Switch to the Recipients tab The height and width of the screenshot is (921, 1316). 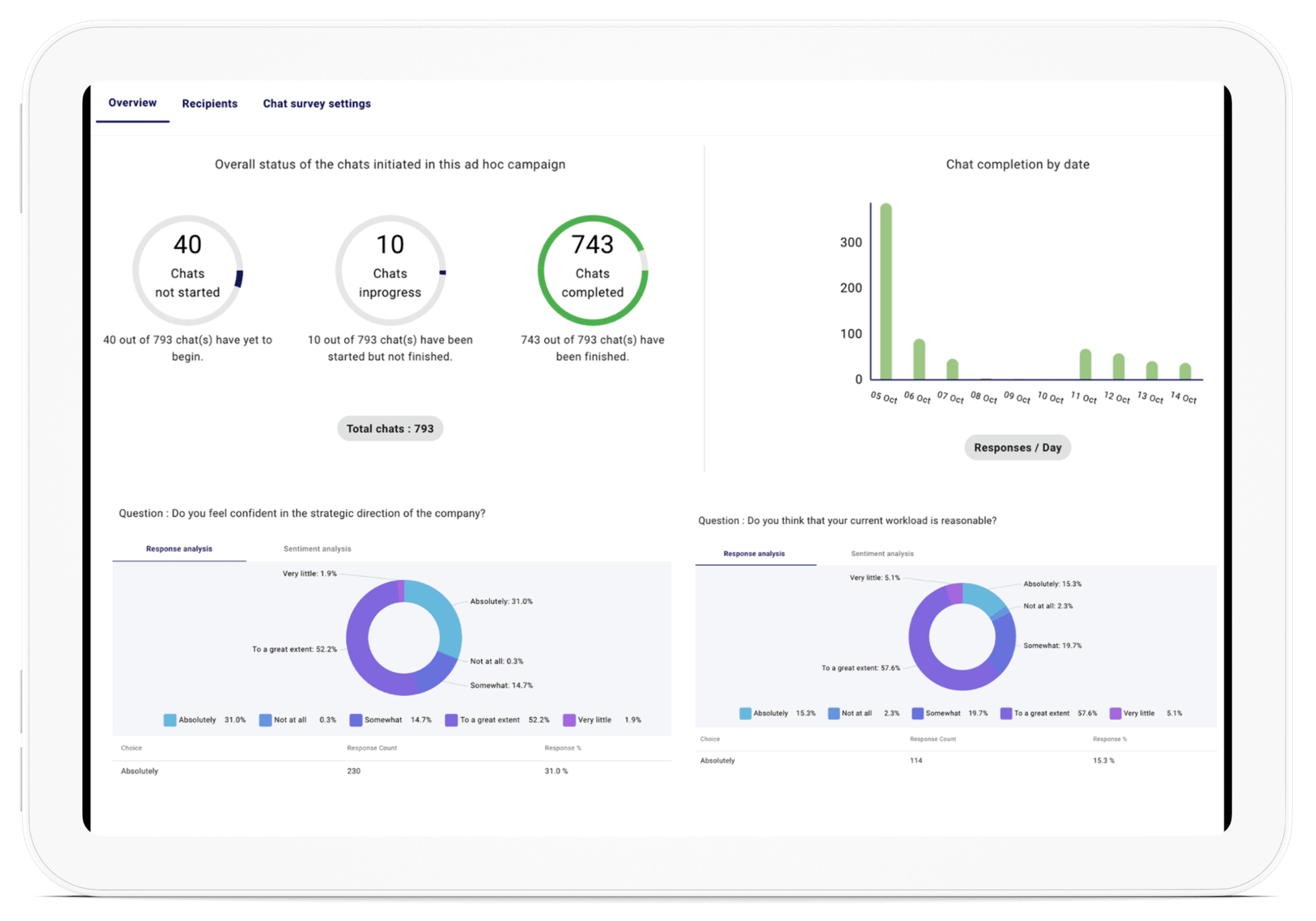point(210,104)
